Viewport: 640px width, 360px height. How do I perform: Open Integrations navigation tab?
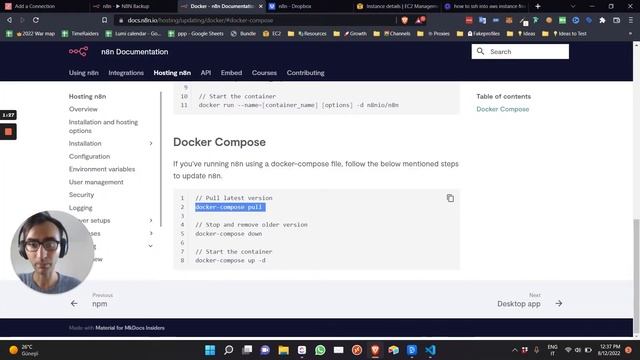click(126, 73)
